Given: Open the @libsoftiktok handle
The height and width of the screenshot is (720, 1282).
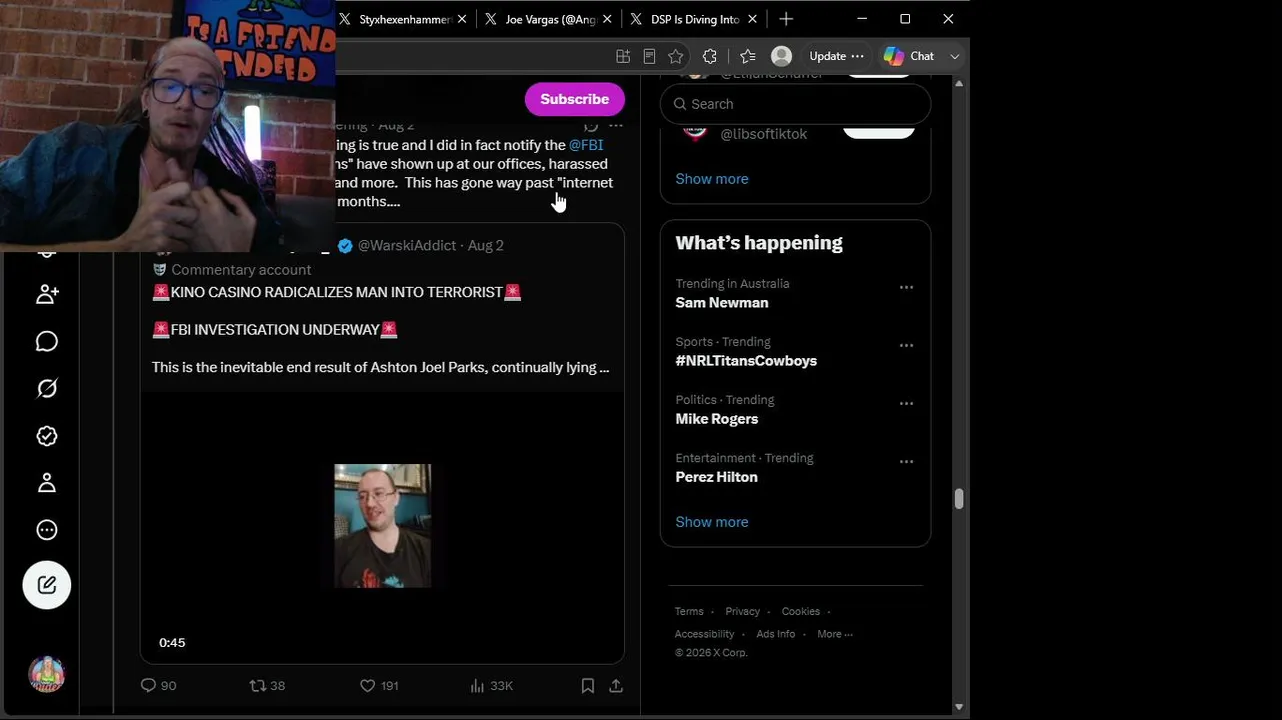Looking at the screenshot, I should (764, 134).
